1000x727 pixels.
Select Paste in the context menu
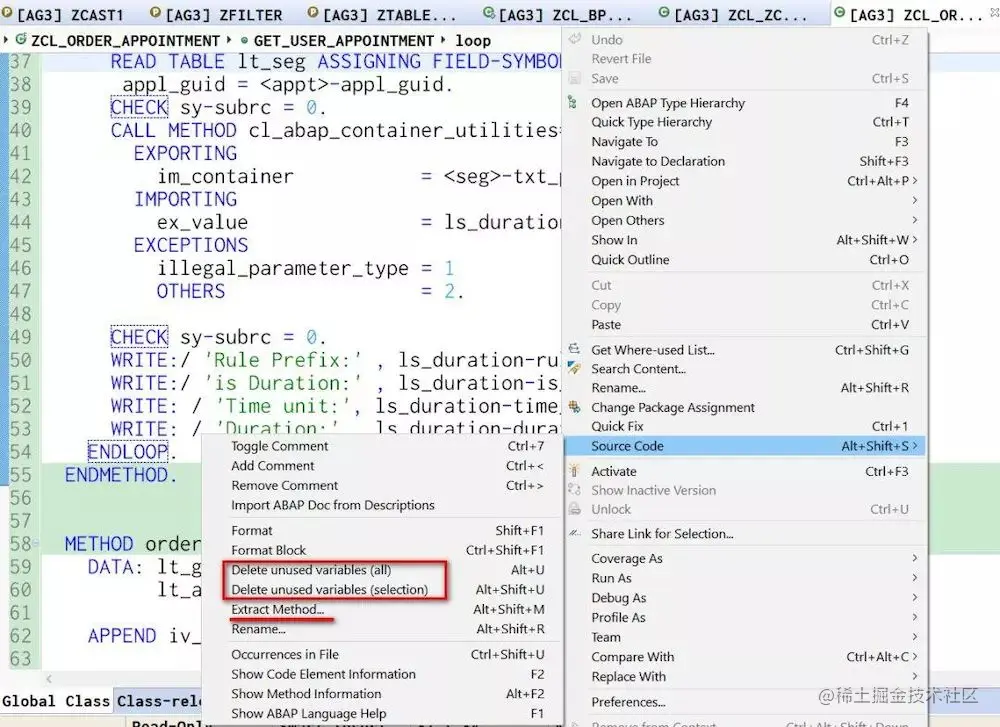[x=745, y=325]
